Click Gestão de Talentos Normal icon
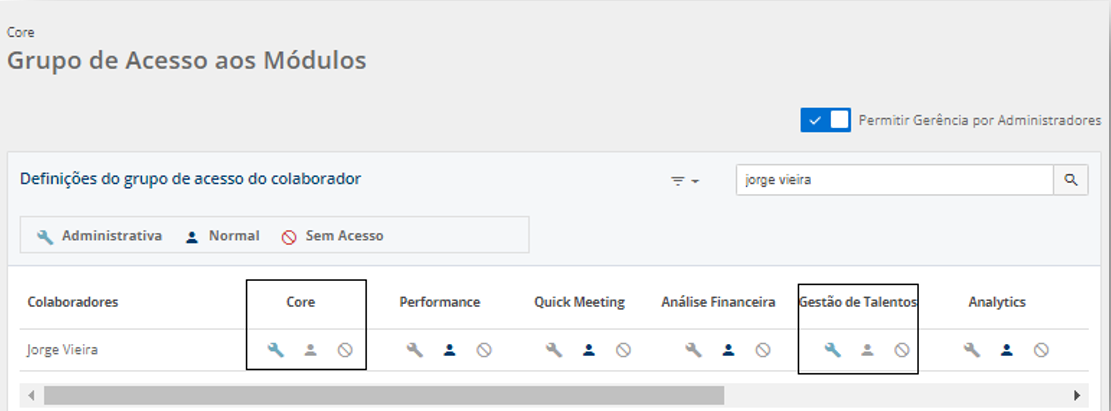The height and width of the screenshot is (411, 1111). click(867, 350)
